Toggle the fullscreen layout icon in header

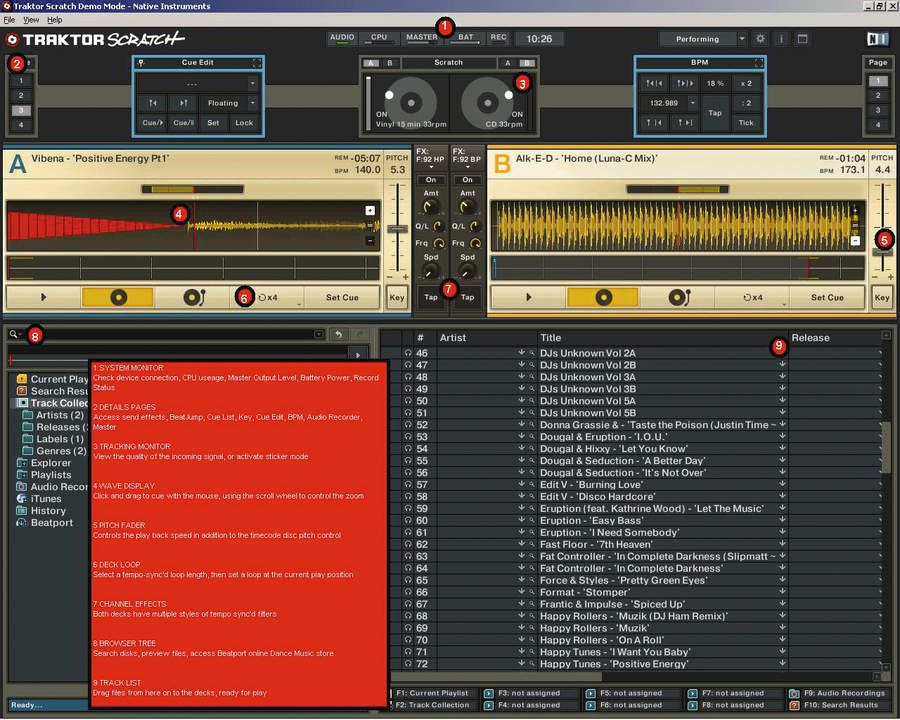point(802,39)
